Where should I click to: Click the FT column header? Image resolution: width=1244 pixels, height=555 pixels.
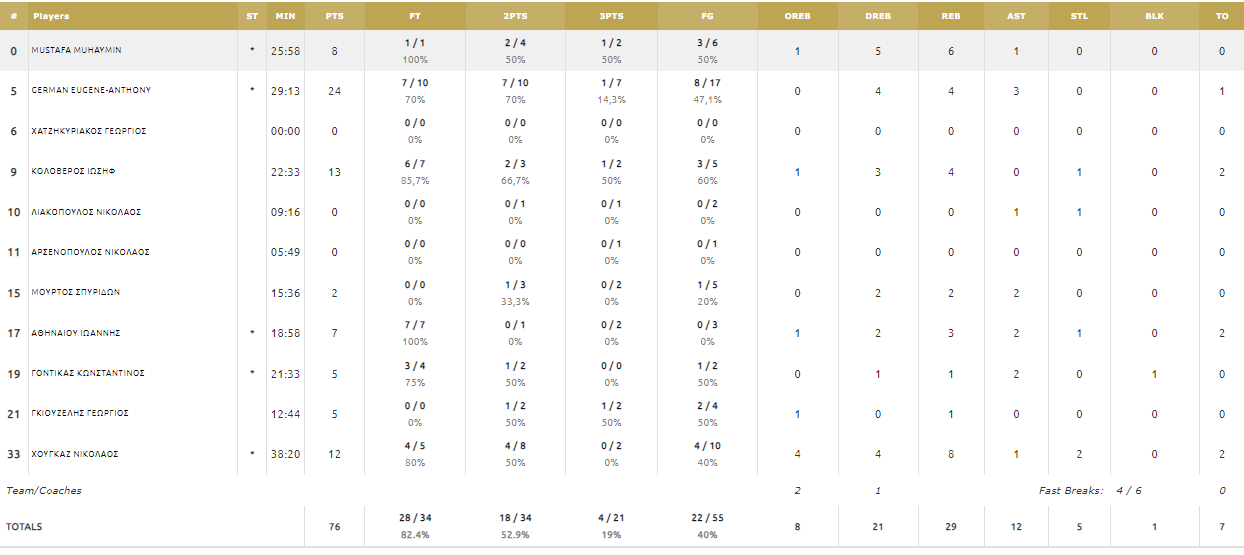tap(415, 16)
